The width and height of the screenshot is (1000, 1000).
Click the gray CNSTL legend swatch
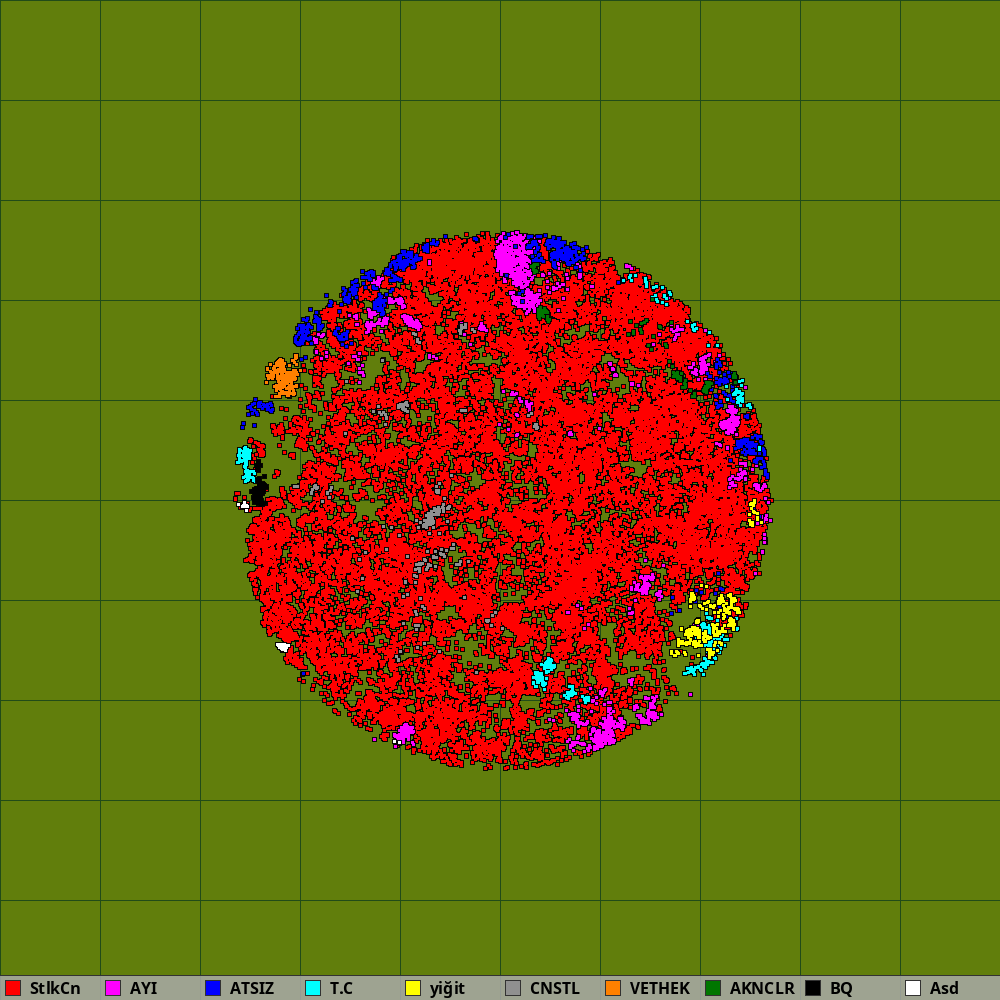click(x=513, y=988)
